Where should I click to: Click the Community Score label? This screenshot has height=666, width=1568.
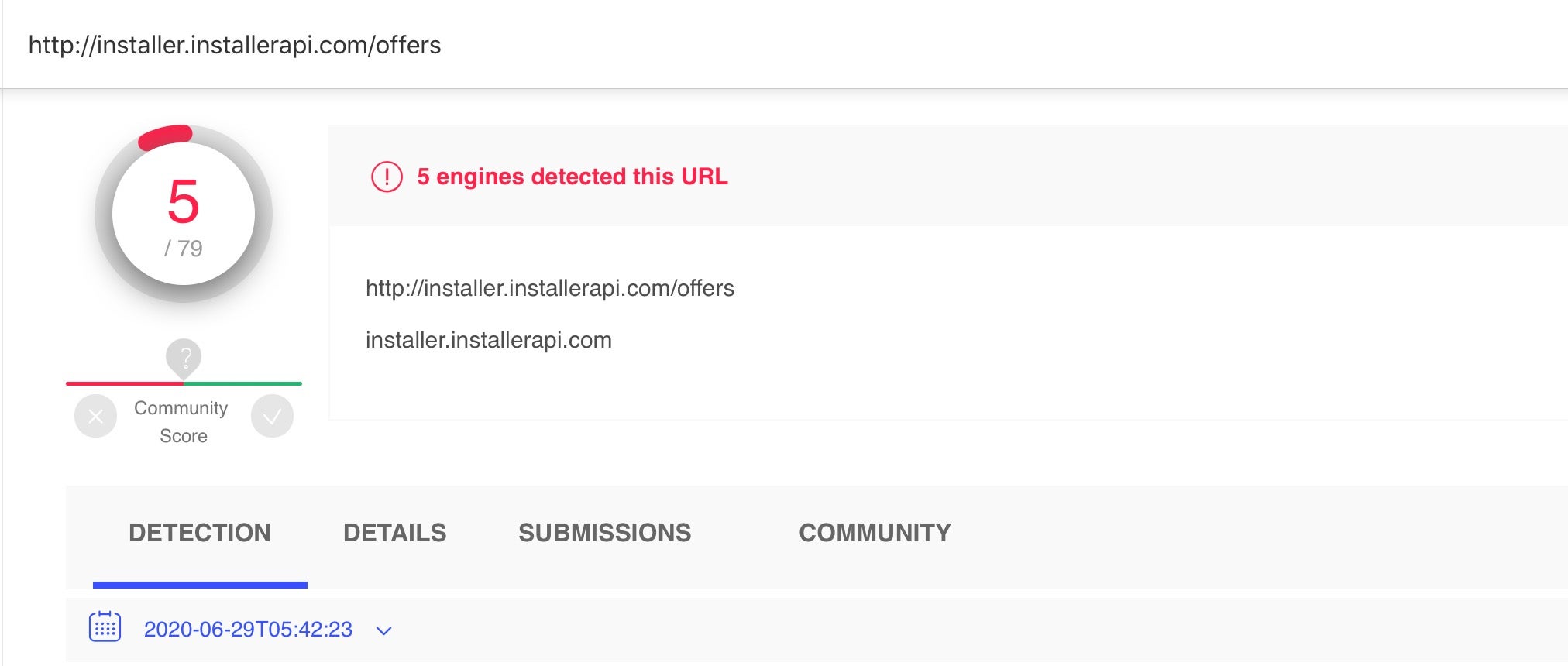click(x=183, y=421)
